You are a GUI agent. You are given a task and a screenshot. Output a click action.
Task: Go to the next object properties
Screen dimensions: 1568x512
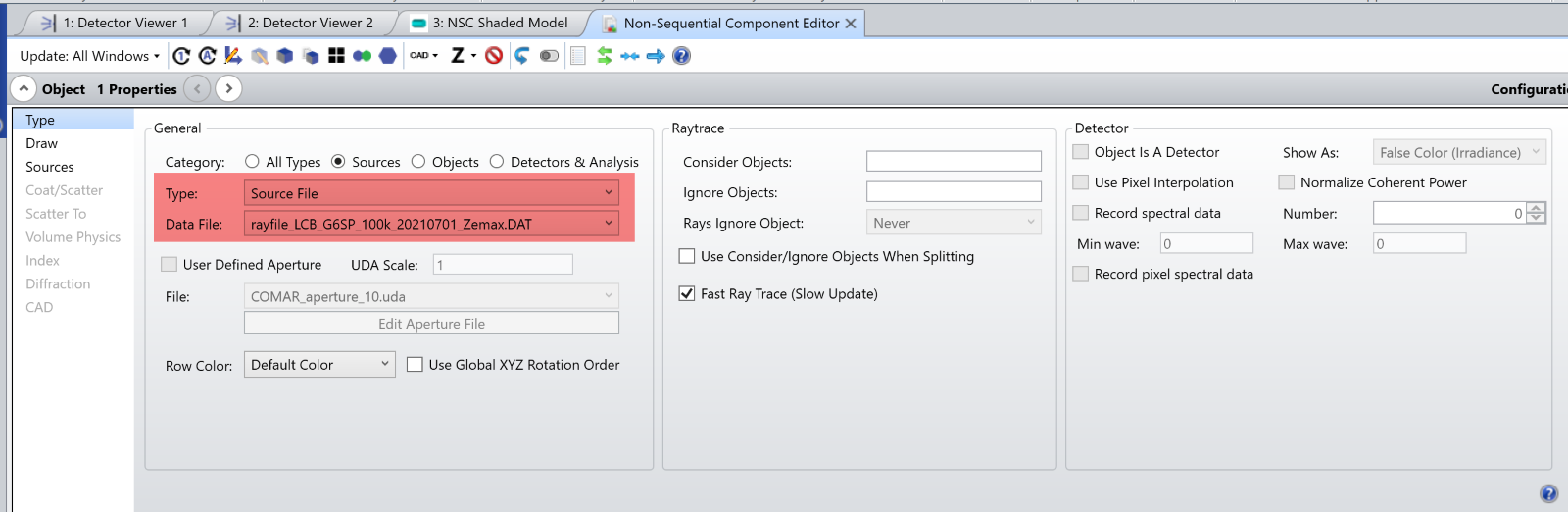click(x=228, y=88)
